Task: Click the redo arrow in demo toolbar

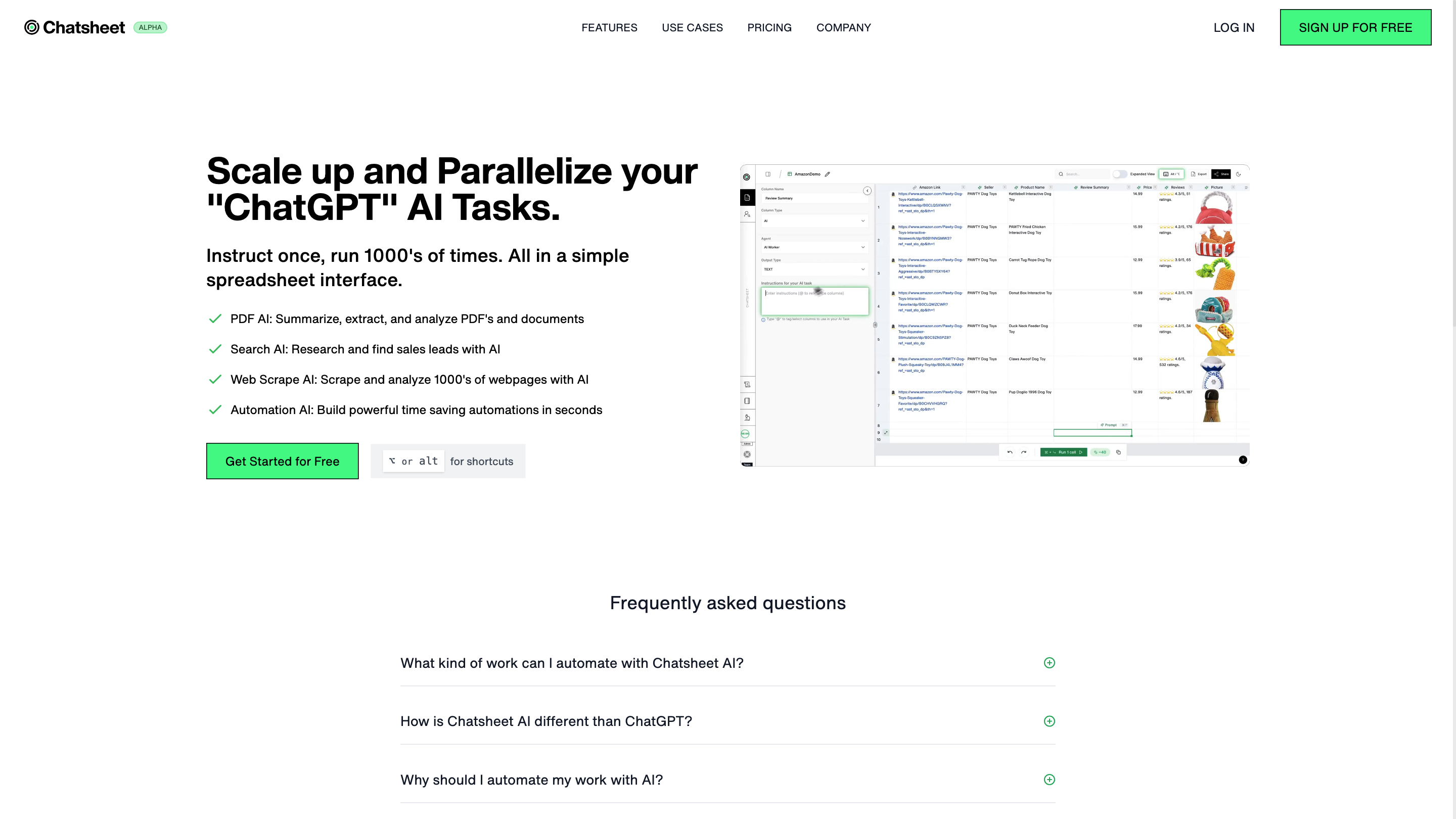Action: [1024, 452]
